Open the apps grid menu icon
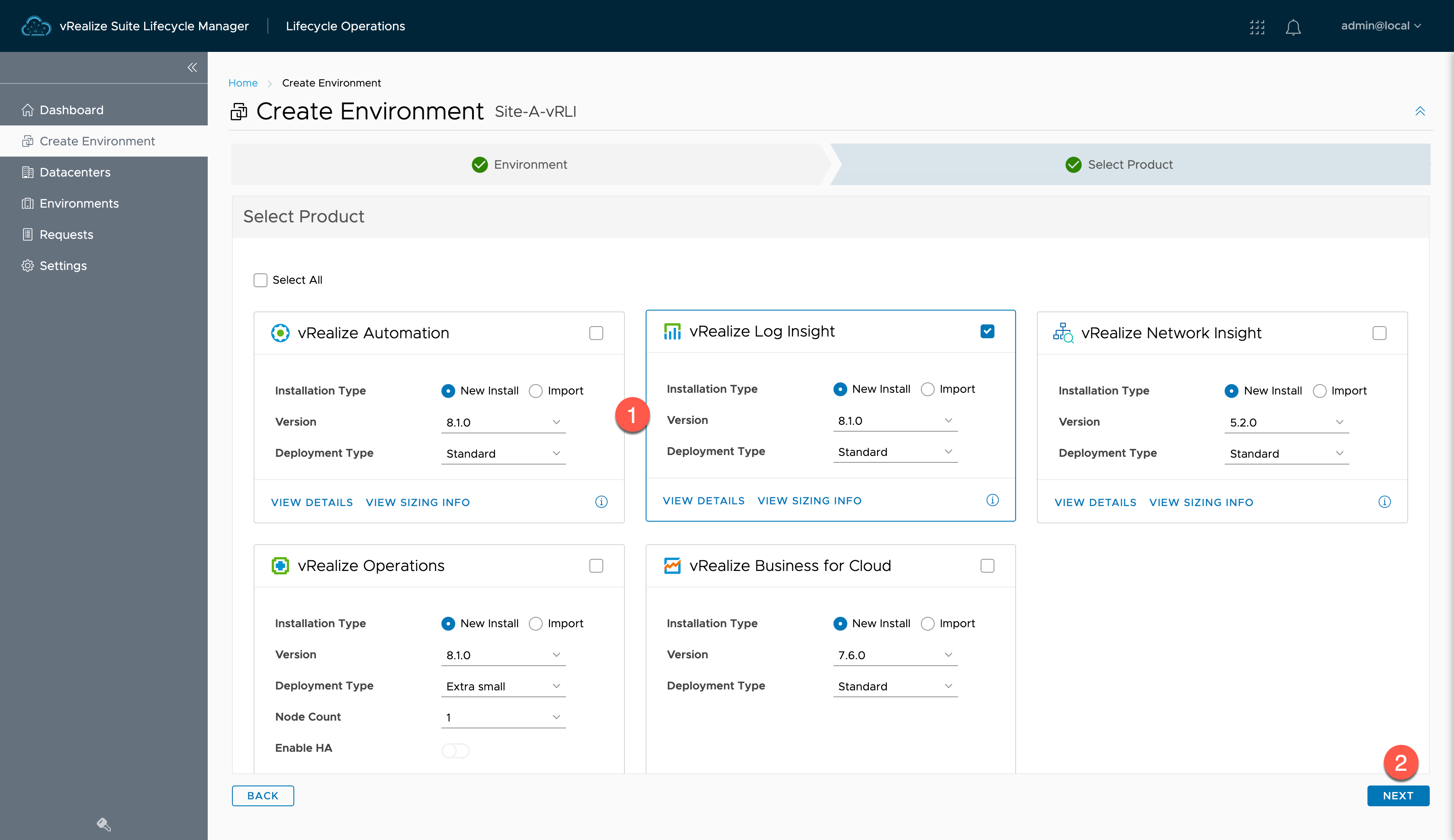Image resolution: width=1454 pixels, height=840 pixels. [1257, 26]
